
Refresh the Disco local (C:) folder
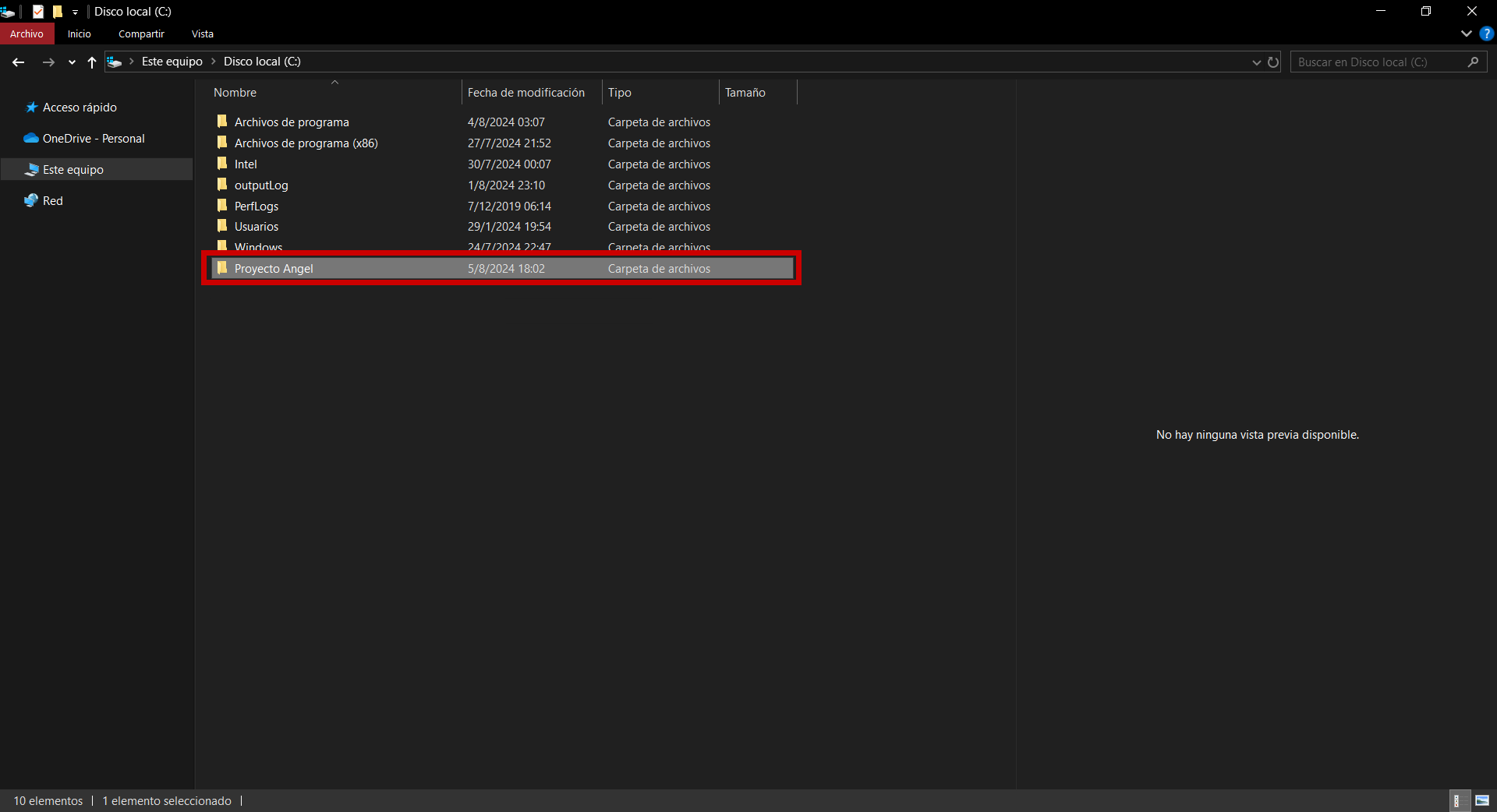tap(1273, 62)
